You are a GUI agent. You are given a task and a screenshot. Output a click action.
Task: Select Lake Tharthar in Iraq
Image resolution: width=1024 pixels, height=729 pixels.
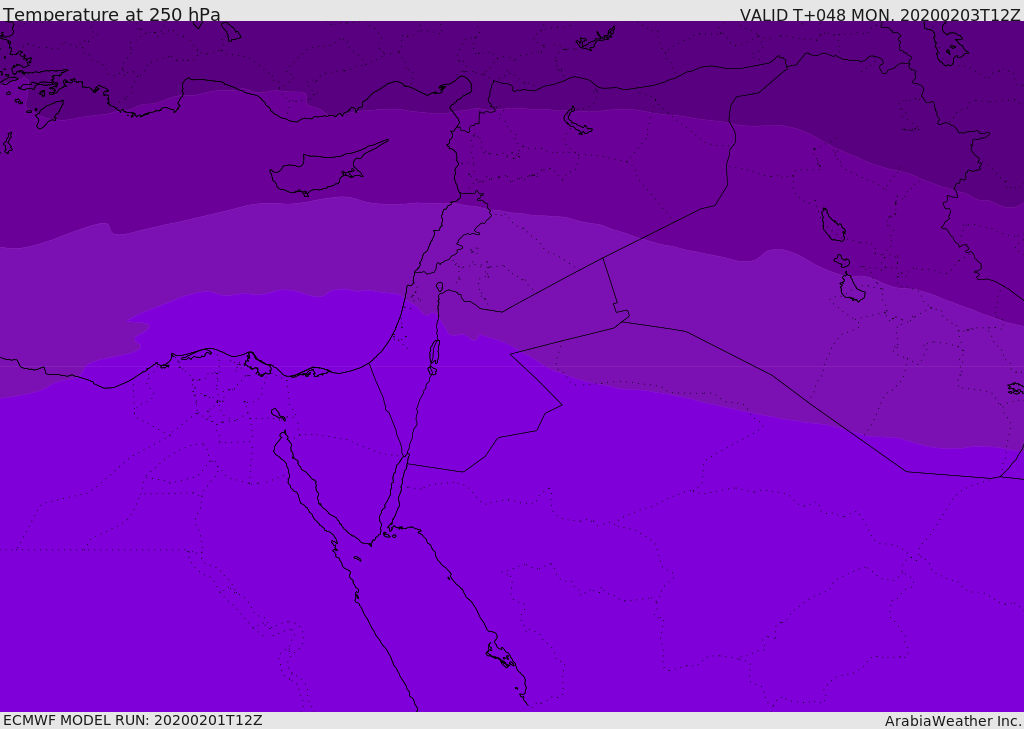coord(833,225)
